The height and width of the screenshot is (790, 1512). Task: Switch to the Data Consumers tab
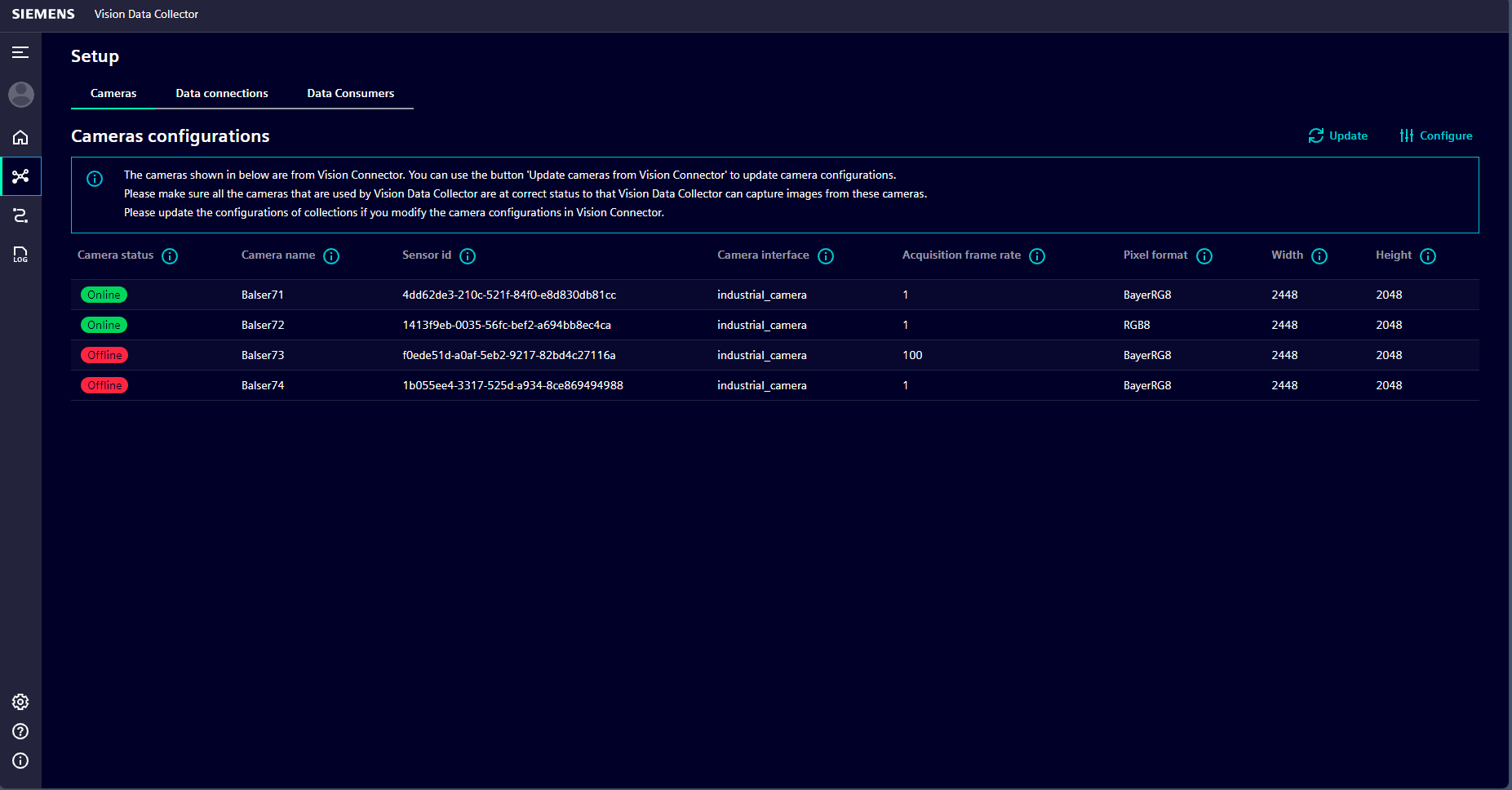point(350,94)
